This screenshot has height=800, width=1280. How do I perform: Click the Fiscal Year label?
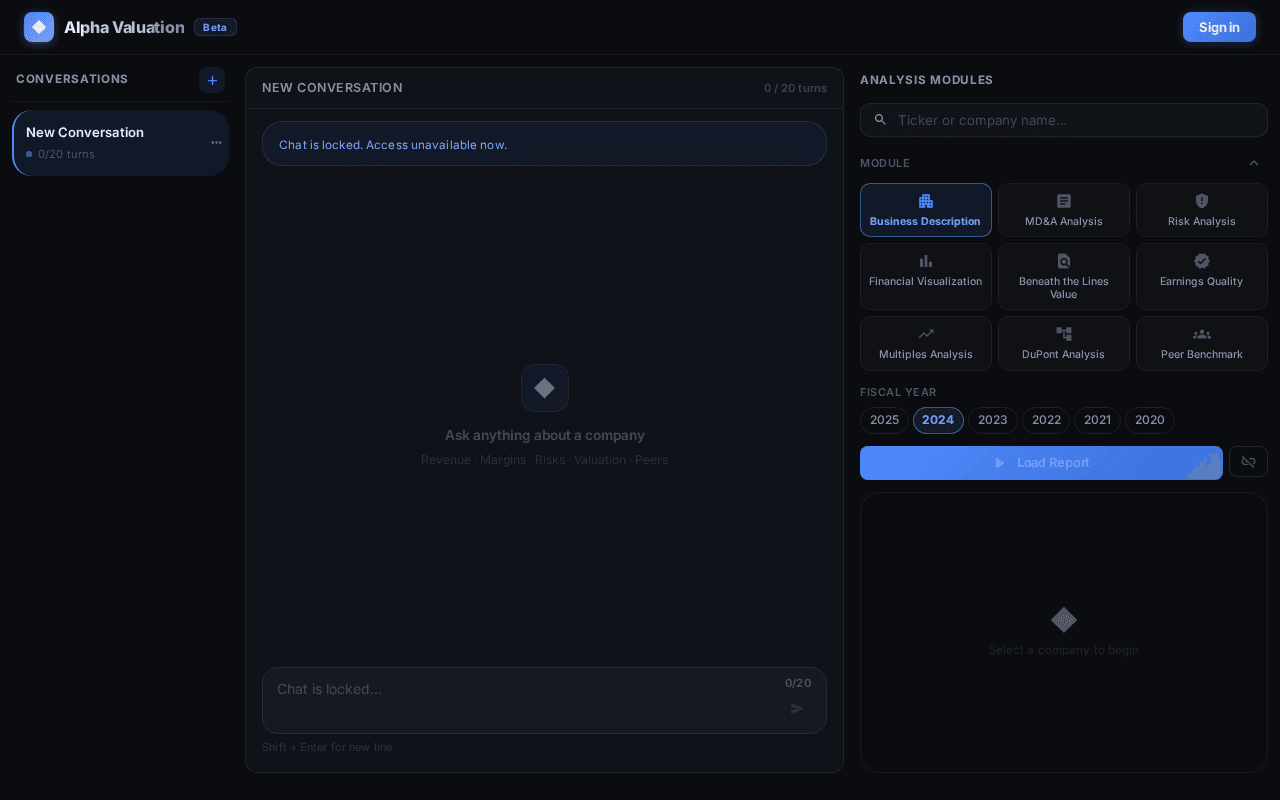(x=898, y=392)
